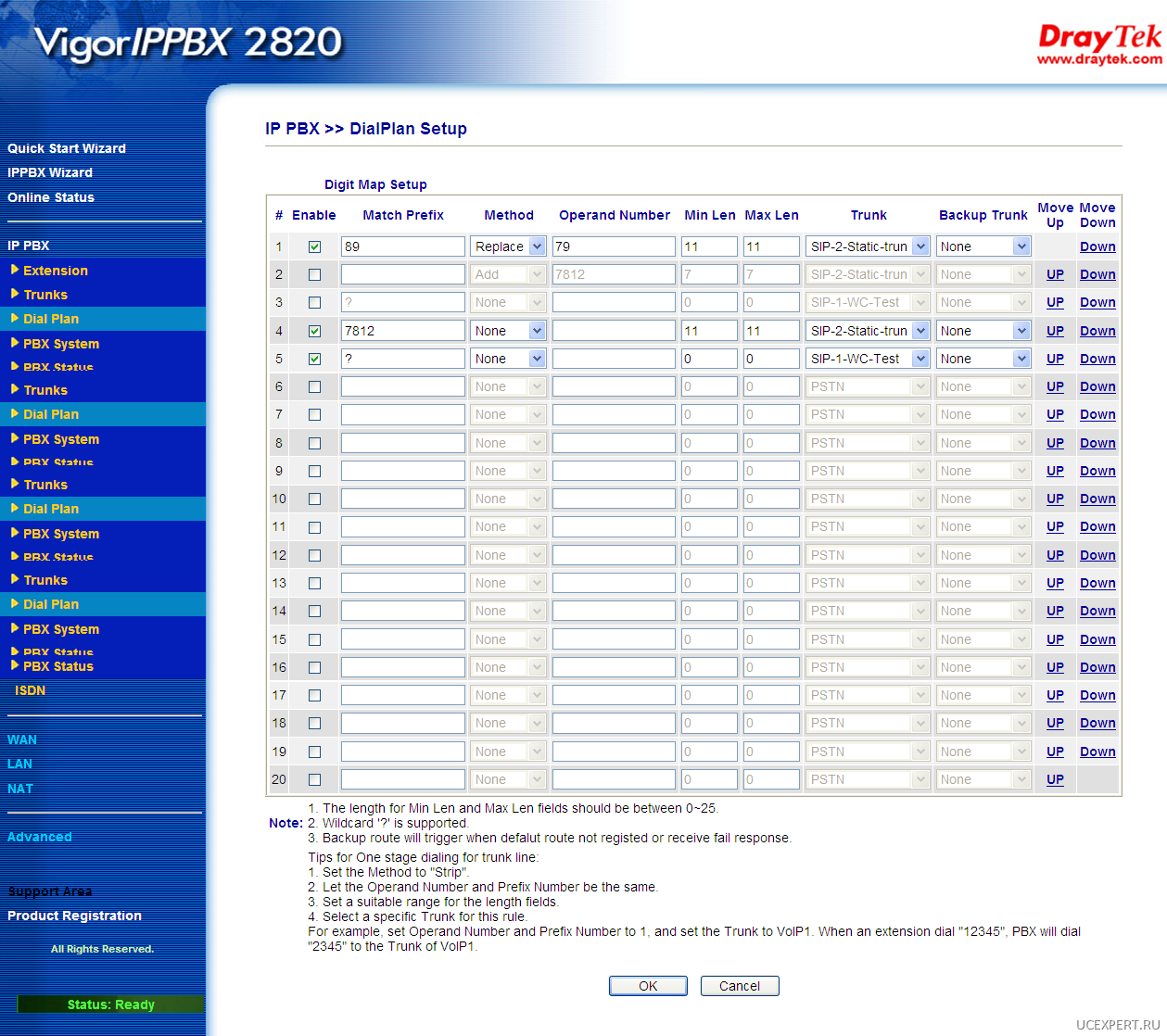Open the Advanced menu section

pyautogui.click(x=39, y=837)
